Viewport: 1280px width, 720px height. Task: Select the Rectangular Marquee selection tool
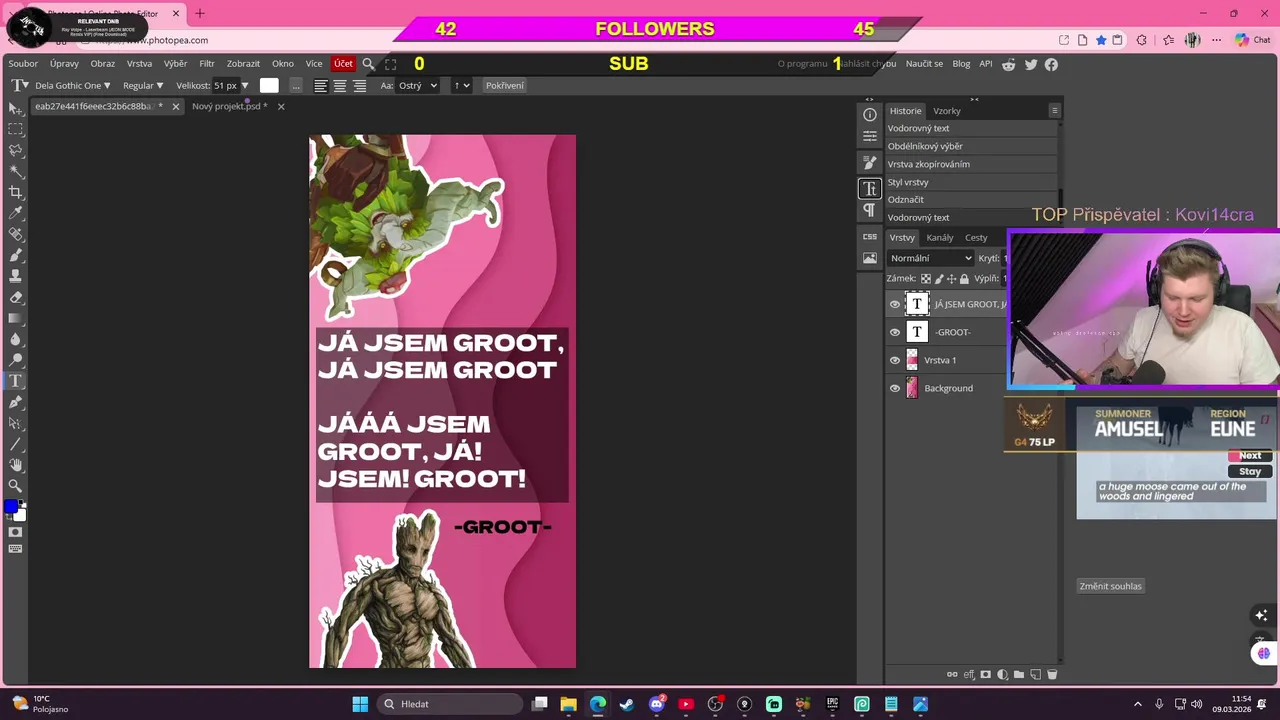tap(15, 129)
